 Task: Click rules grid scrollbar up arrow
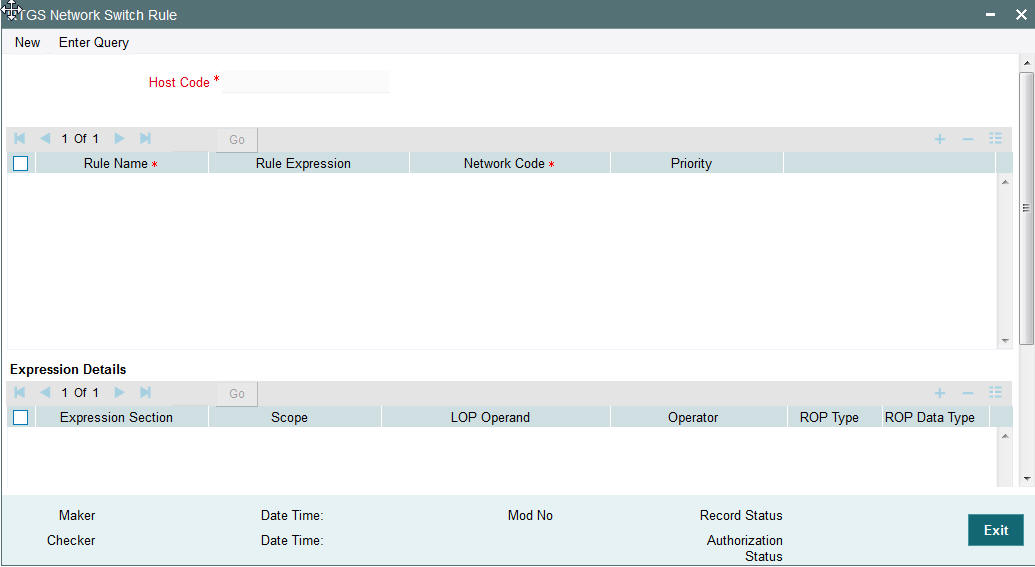pyautogui.click(x=1005, y=182)
